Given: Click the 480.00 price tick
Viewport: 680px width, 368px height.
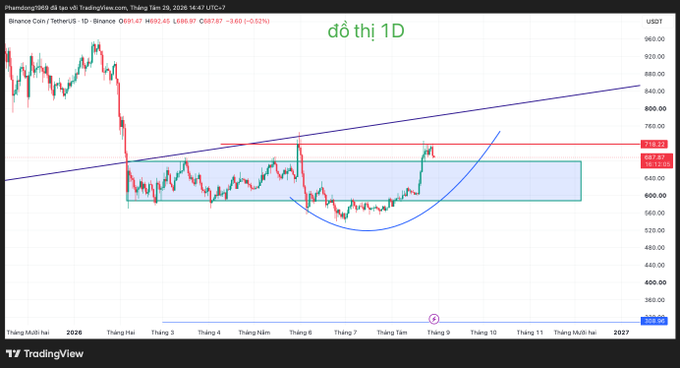Looking at the screenshot, I should click(655, 248).
